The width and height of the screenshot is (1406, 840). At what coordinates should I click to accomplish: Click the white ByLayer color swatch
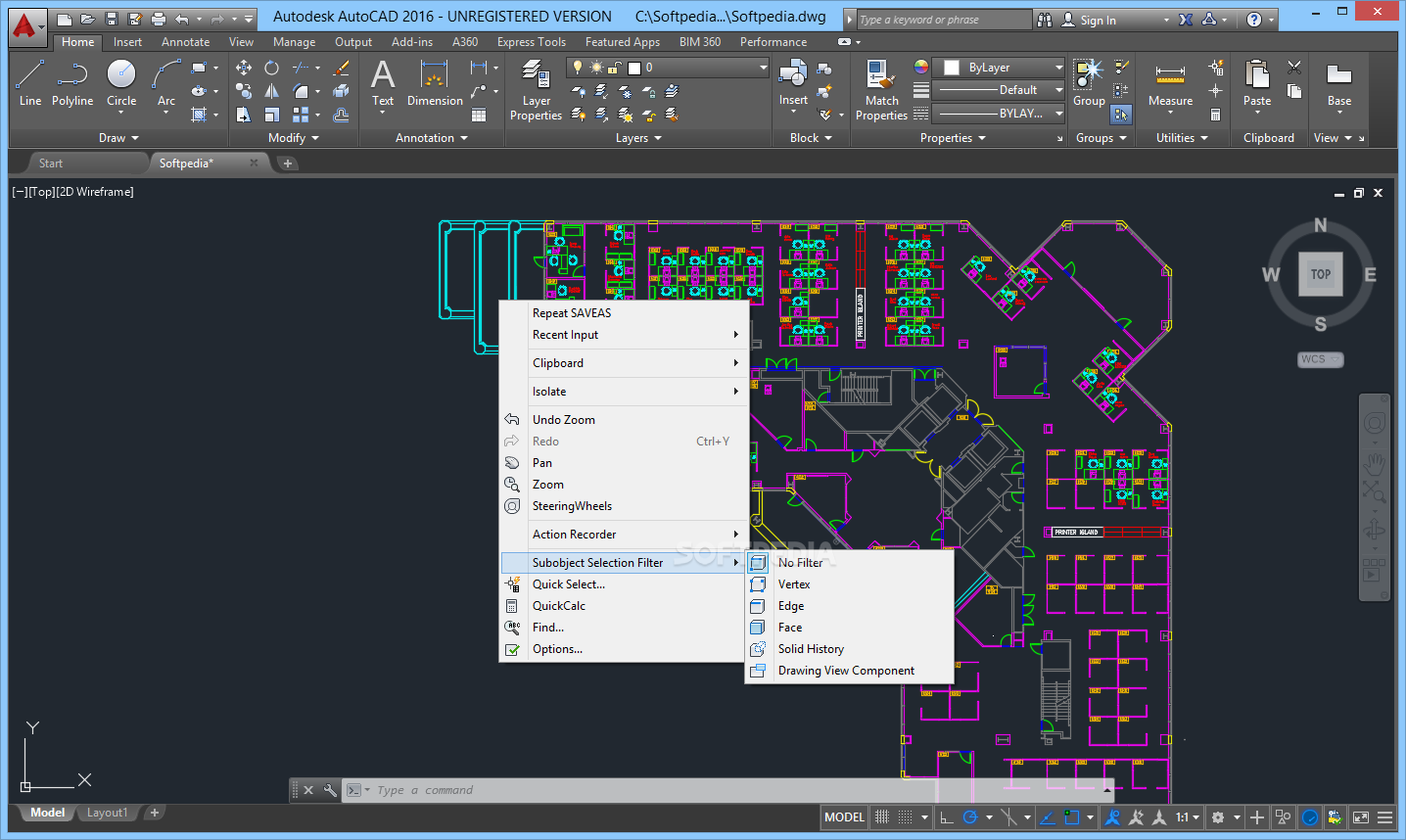pyautogui.click(x=952, y=68)
